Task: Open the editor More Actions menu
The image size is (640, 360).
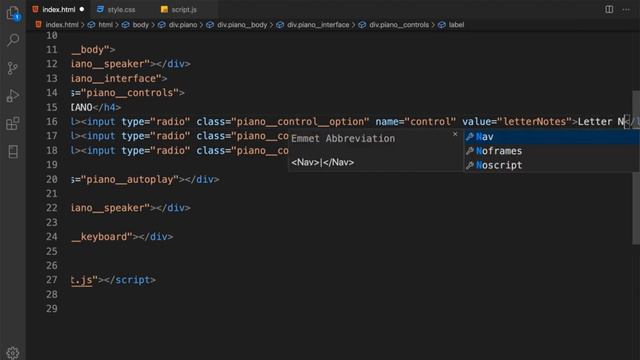Action: point(626,9)
